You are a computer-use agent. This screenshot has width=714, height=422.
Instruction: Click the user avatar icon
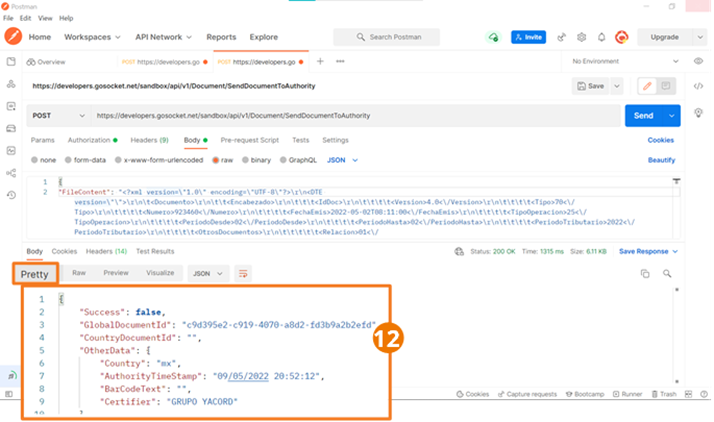click(622, 37)
